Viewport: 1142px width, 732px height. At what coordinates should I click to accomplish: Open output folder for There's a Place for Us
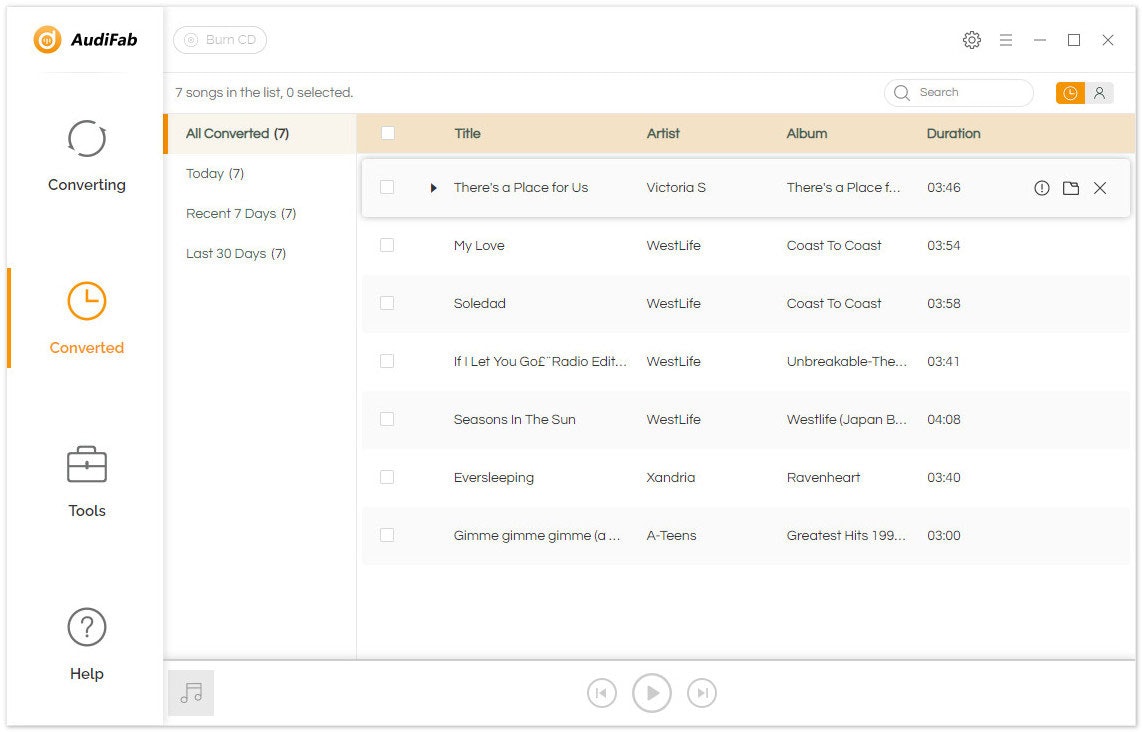pyautogui.click(x=1071, y=188)
